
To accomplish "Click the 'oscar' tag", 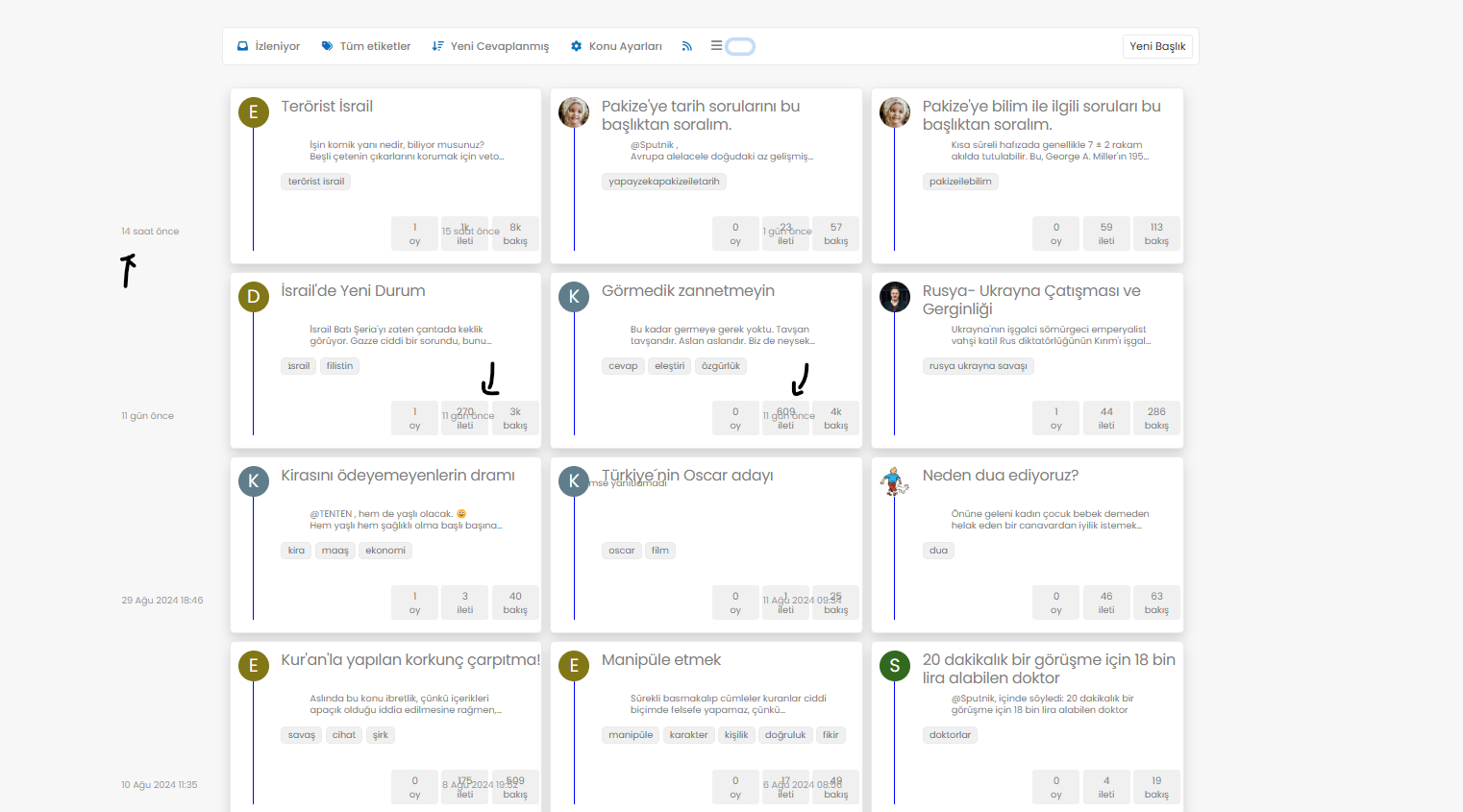I will [622, 551].
